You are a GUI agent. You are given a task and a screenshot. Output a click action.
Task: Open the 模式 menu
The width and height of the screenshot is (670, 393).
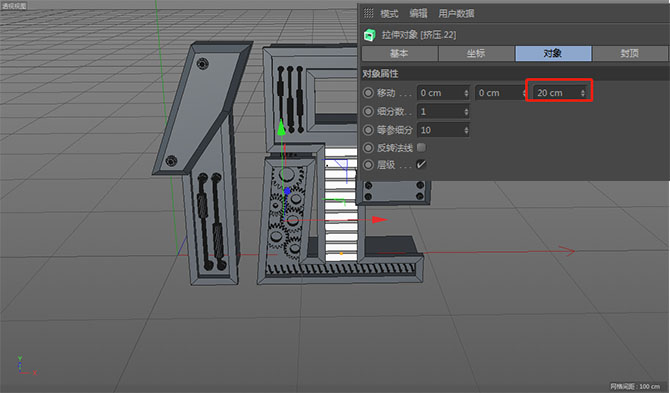coord(389,14)
